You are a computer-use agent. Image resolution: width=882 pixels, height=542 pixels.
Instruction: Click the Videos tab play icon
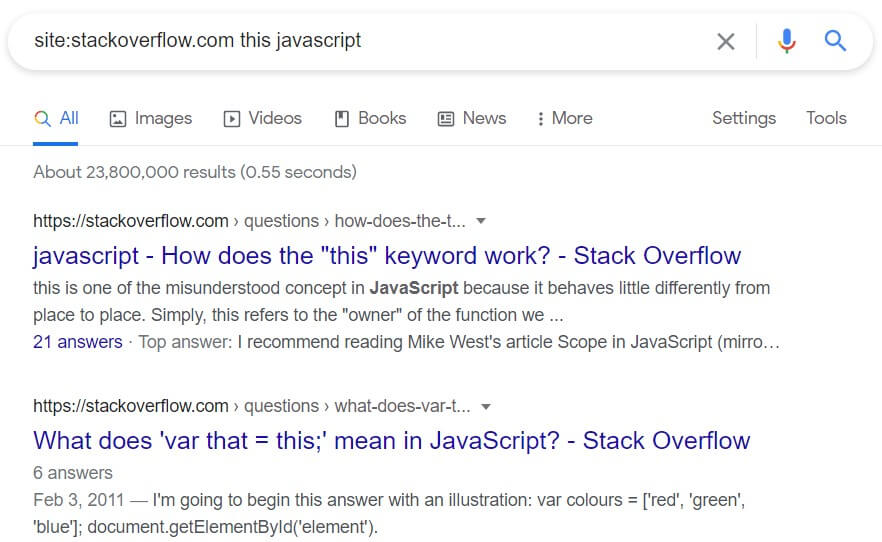click(x=232, y=119)
